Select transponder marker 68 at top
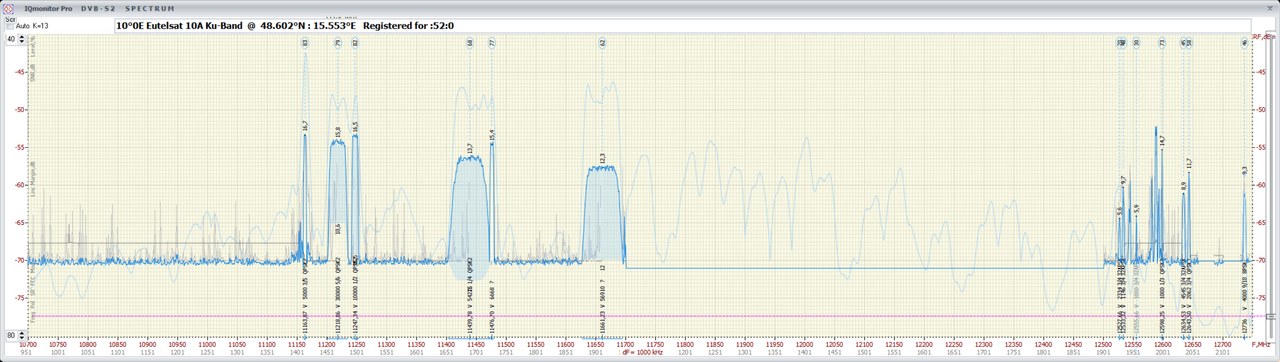 (469, 43)
